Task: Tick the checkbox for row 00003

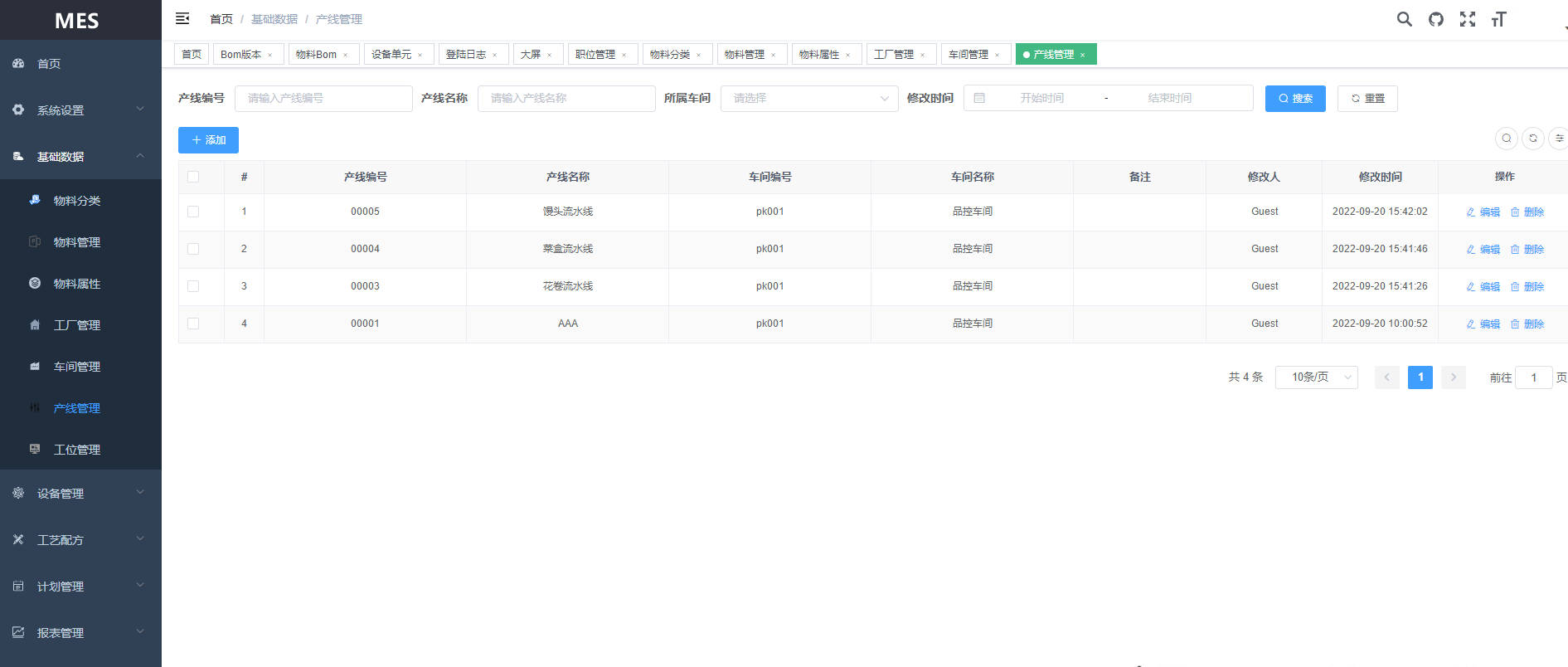Action: (193, 286)
